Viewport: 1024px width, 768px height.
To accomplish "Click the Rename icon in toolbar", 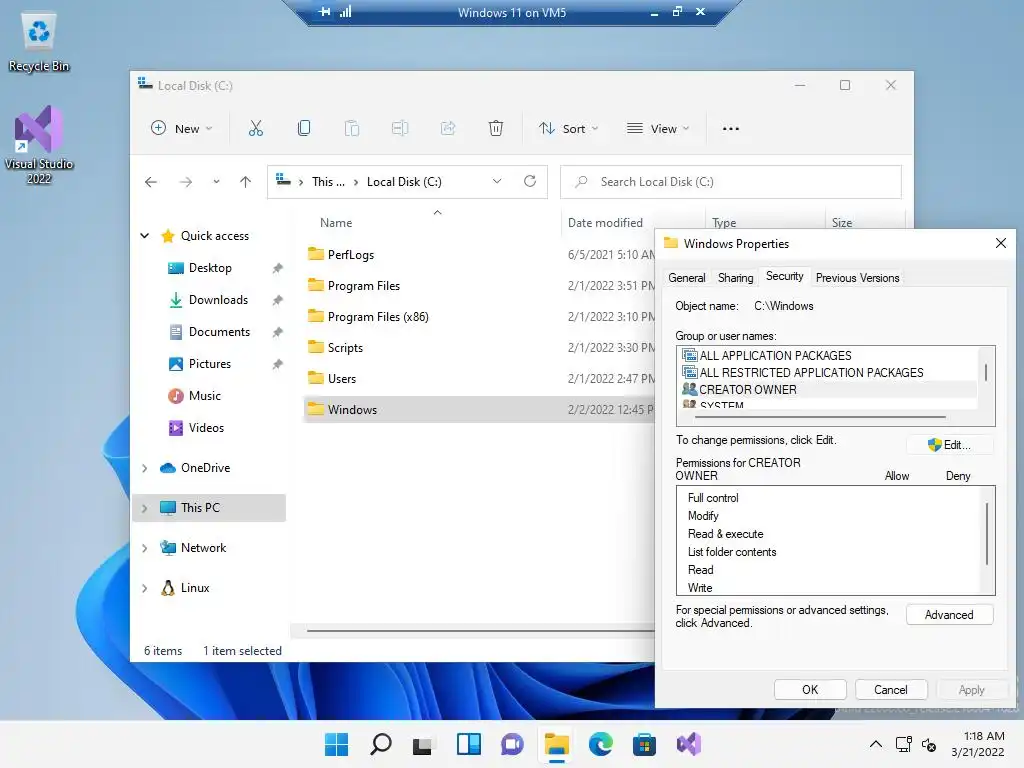I will coord(400,129).
